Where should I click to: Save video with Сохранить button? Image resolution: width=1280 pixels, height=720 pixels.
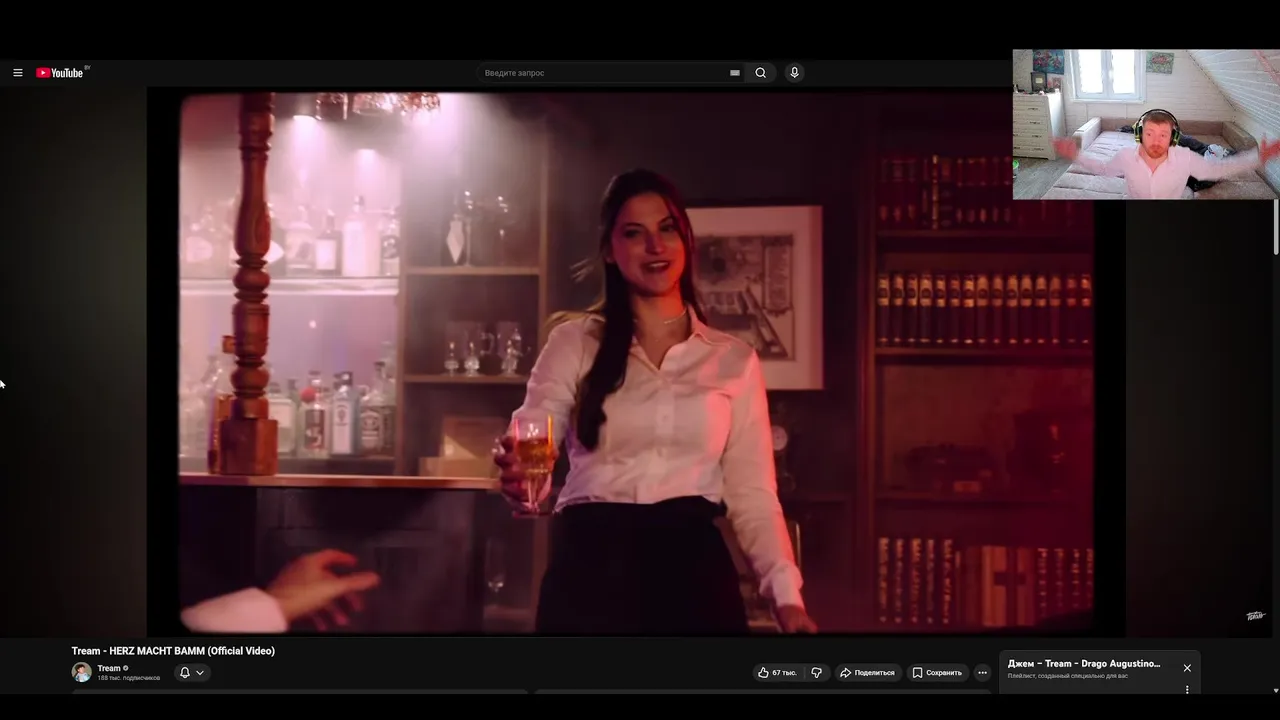(937, 673)
